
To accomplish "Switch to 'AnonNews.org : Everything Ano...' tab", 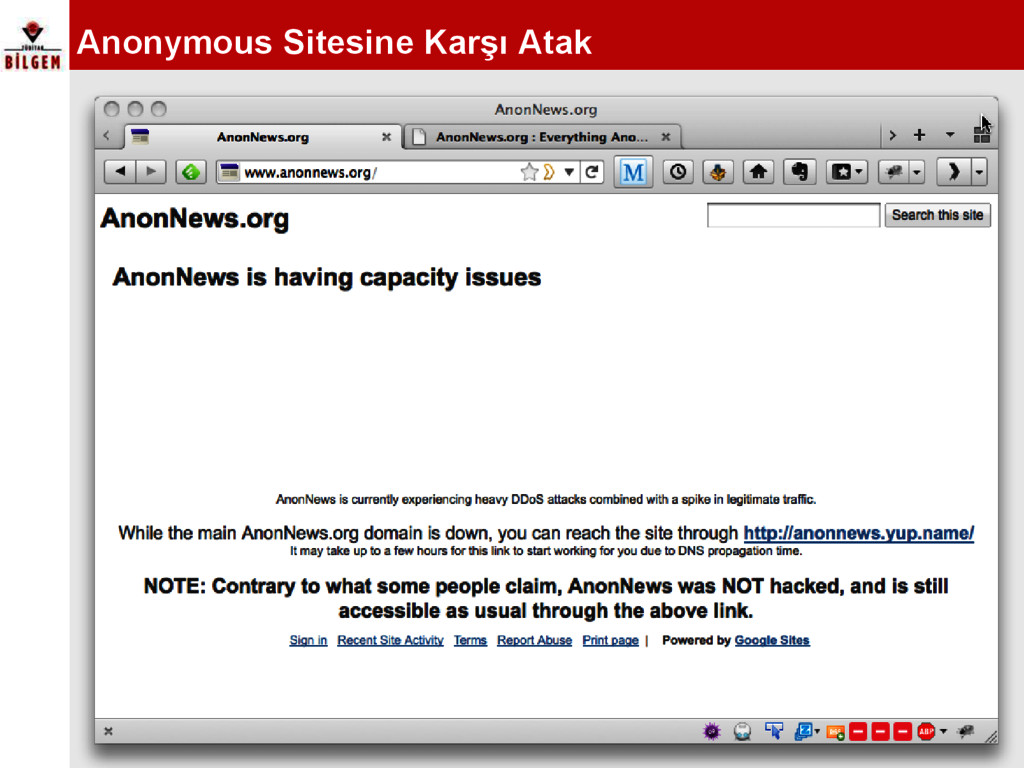I will pyautogui.click(x=542, y=137).
